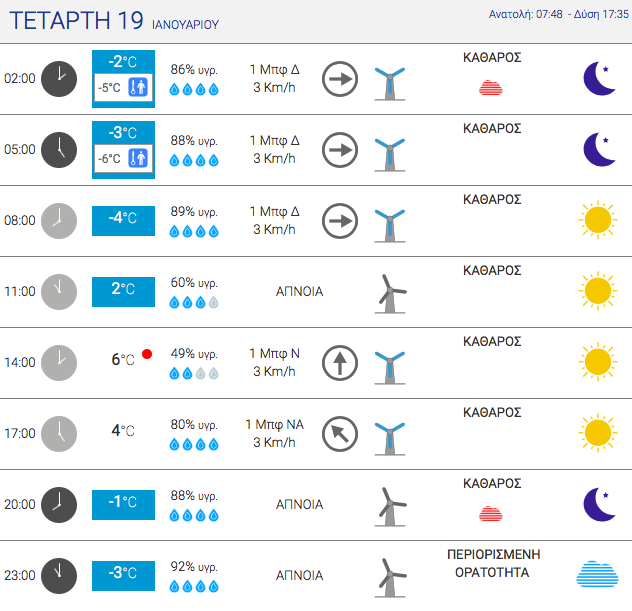Screen dimensions: 632x611
Task: Click the sun icon at 08:00
Action: [598, 220]
